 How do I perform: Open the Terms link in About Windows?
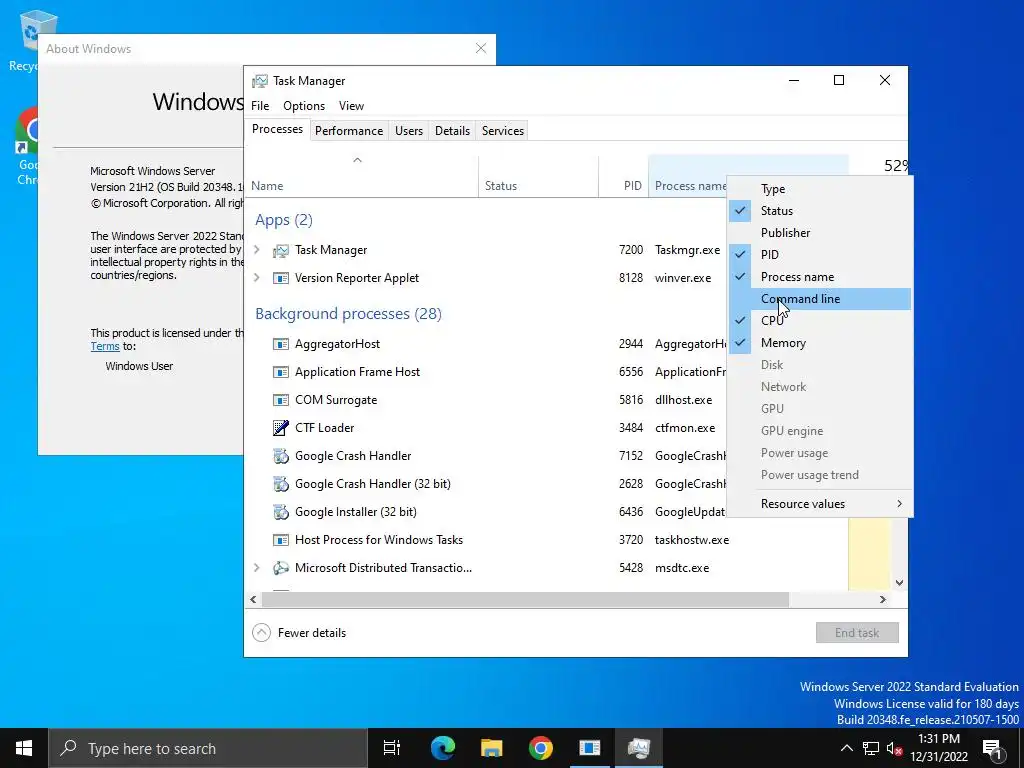coord(105,347)
